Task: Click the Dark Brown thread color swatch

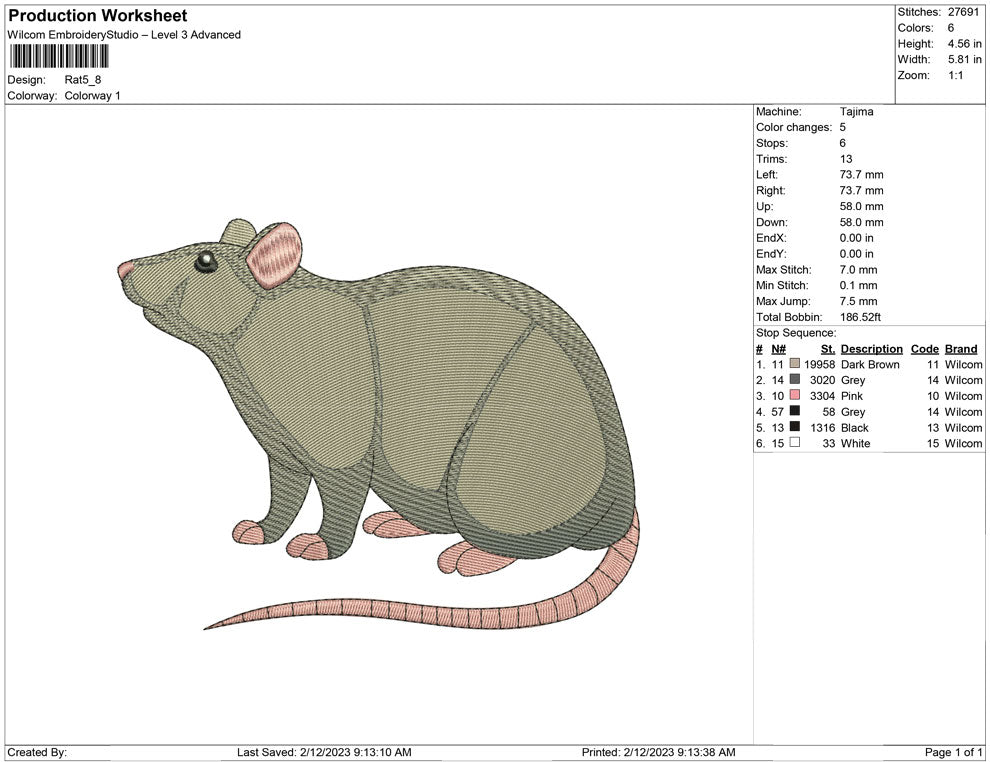Action: click(x=793, y=364)
